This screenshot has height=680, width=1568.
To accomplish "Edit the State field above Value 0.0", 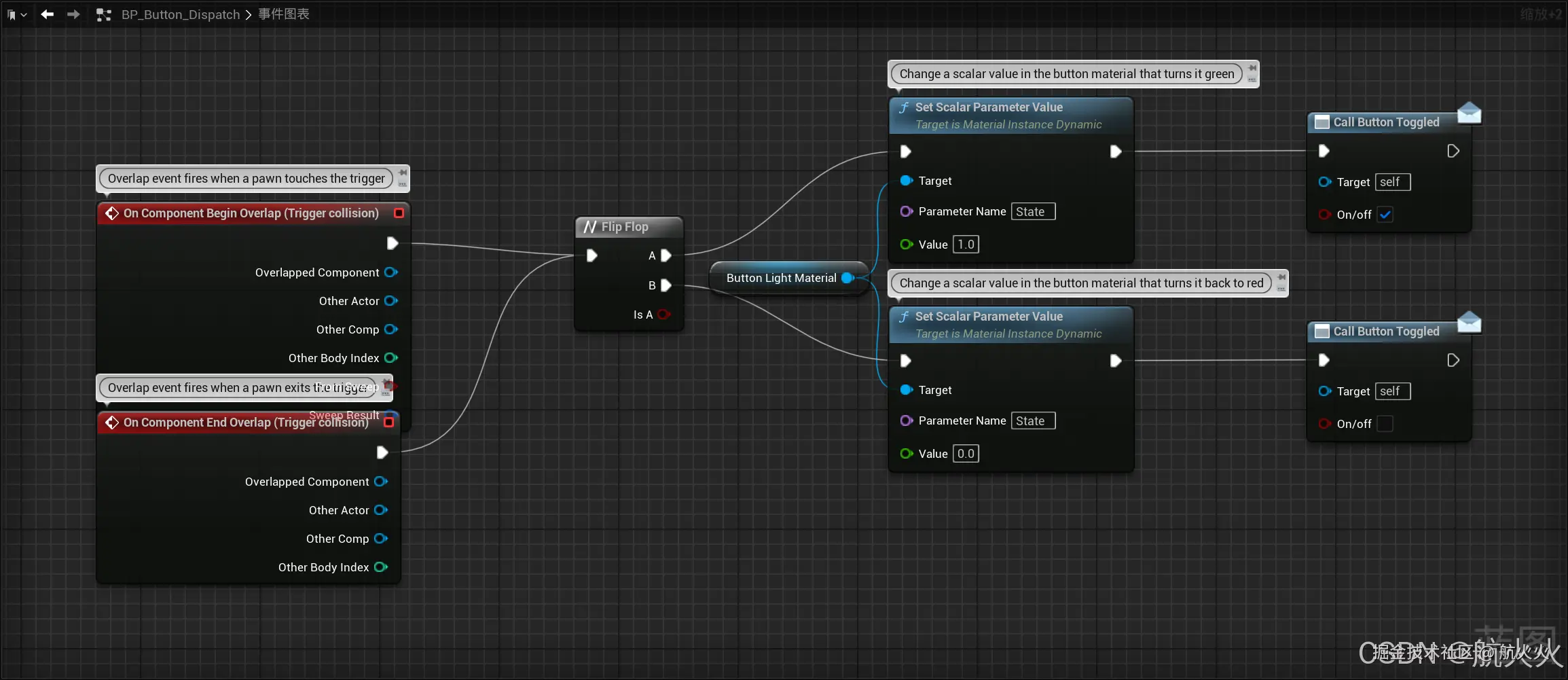I will coord(1034,420).
